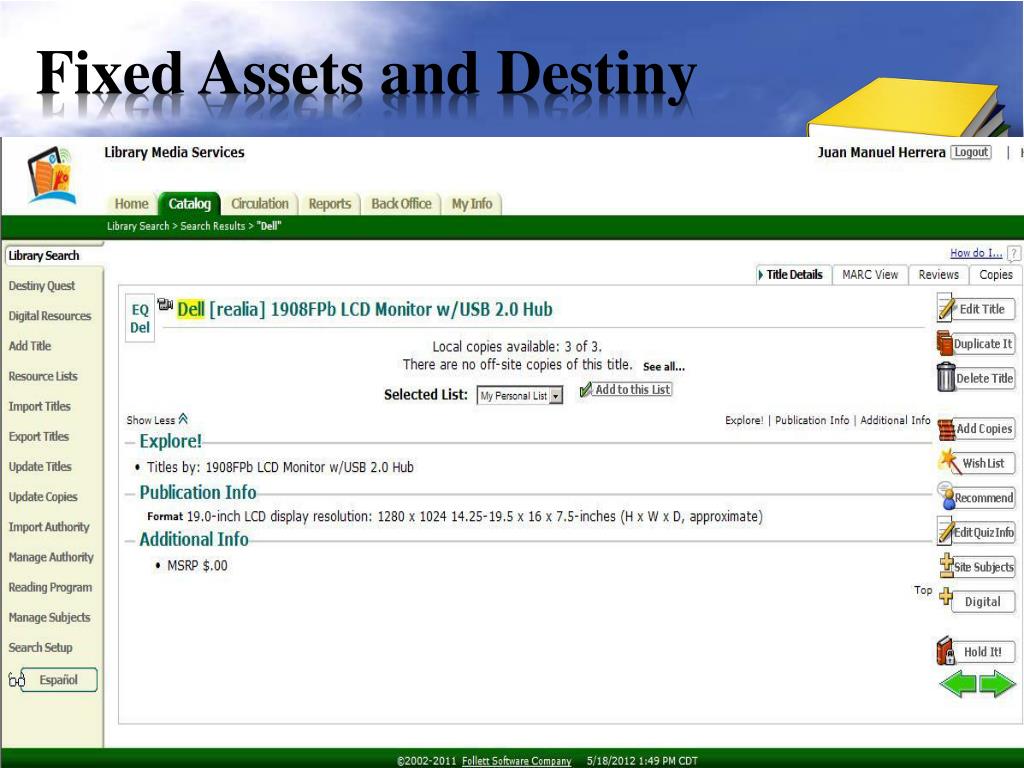Click the Edit Quiz Info notepad icon
The height and width of the screenshot is (768, 1024).
(x=946, y=531)
